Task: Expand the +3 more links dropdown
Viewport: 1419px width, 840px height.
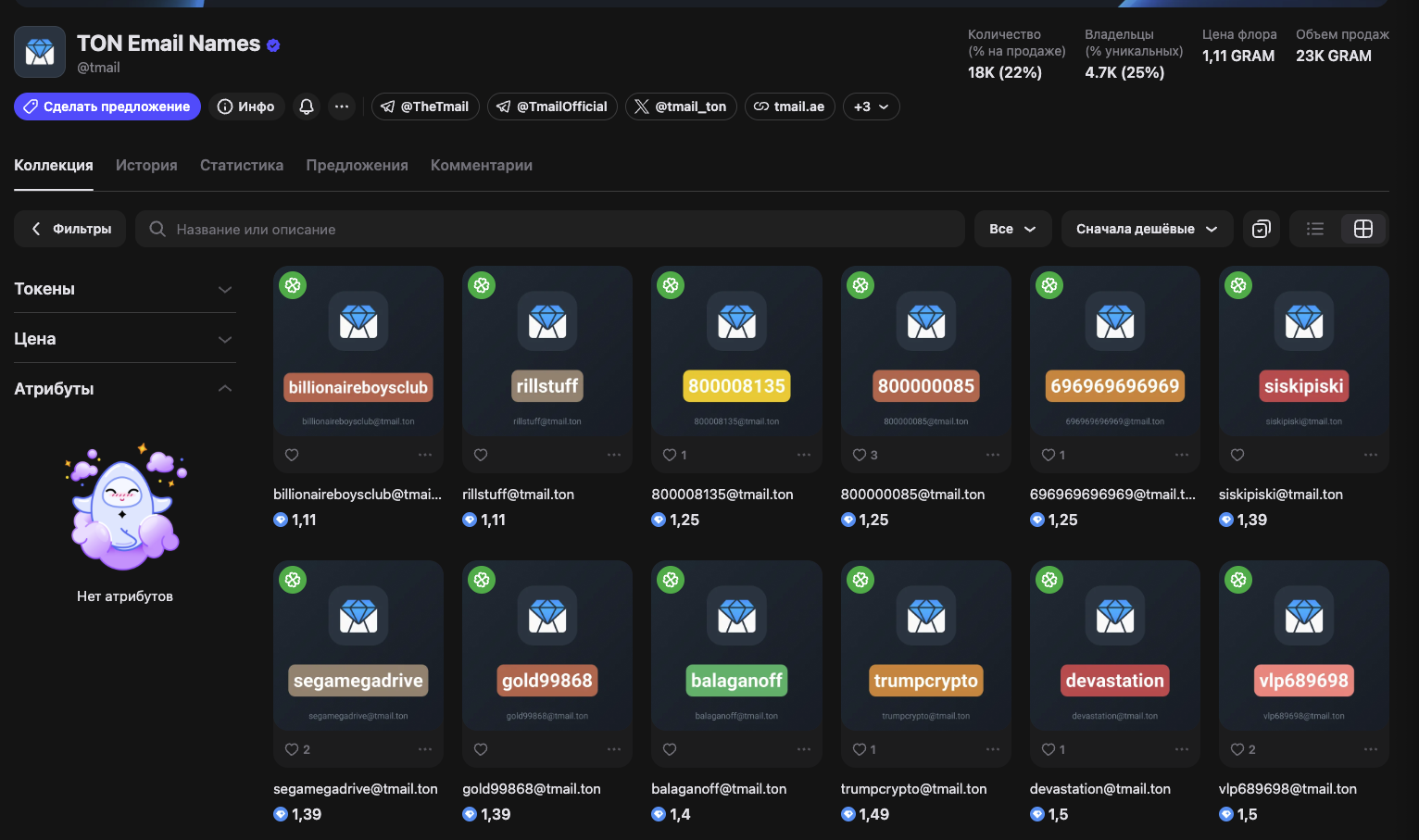Action: click(x=871, y=107)
